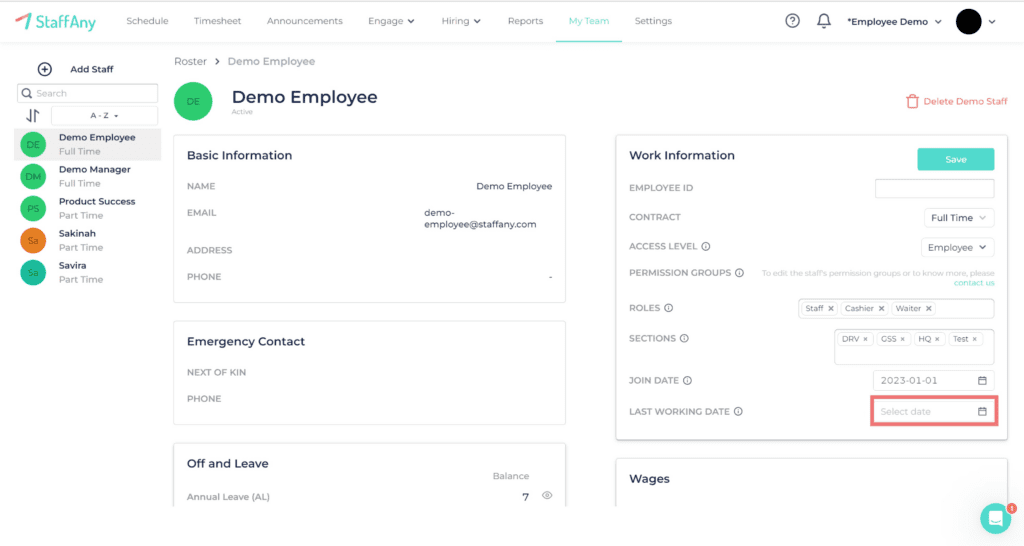Click the info icon next to Access Level
Screen dimensions: 1024x546
[x=706, y=246]
